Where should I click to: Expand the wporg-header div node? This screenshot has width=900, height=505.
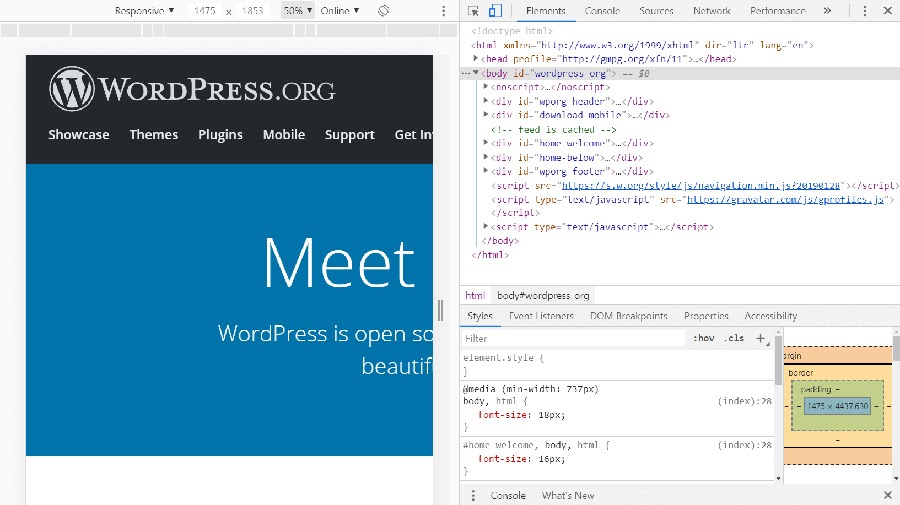coord(486,101)
